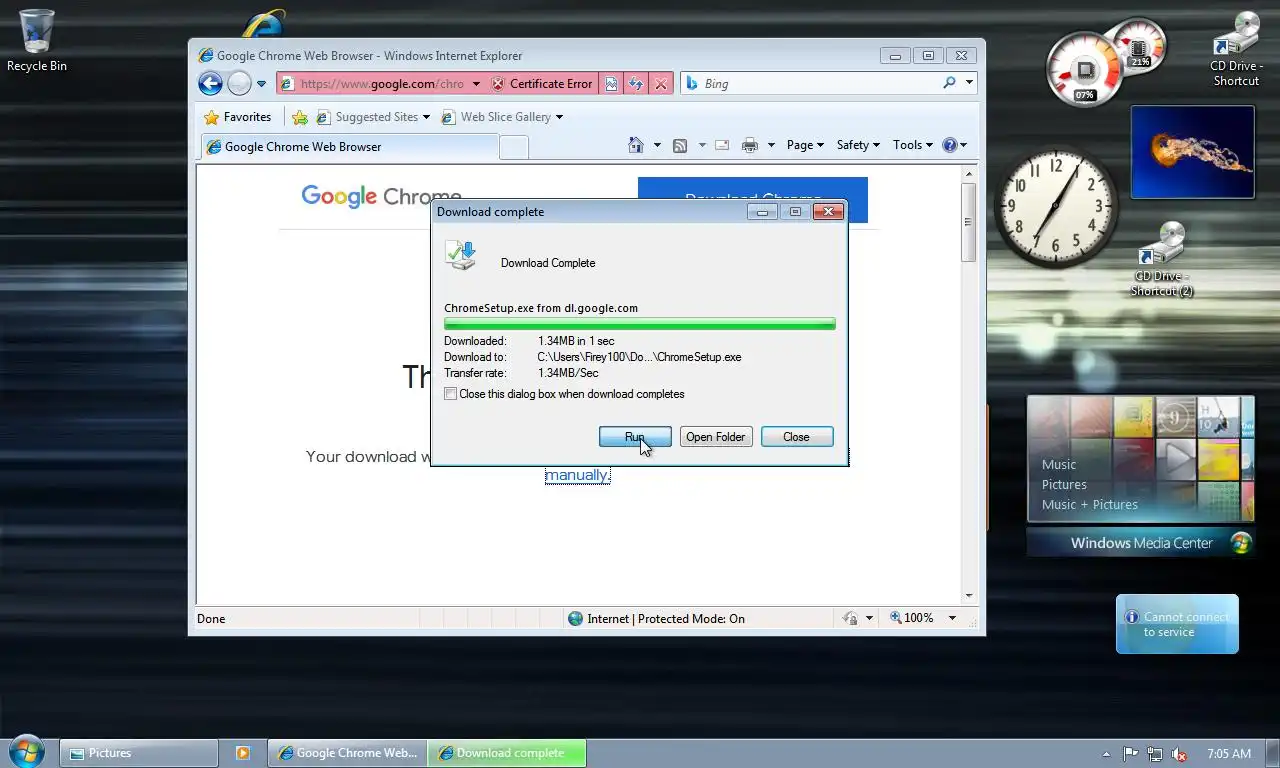Click the Close button in the Download complete dialog
1280x768 pixels.
tap(796, 437)
